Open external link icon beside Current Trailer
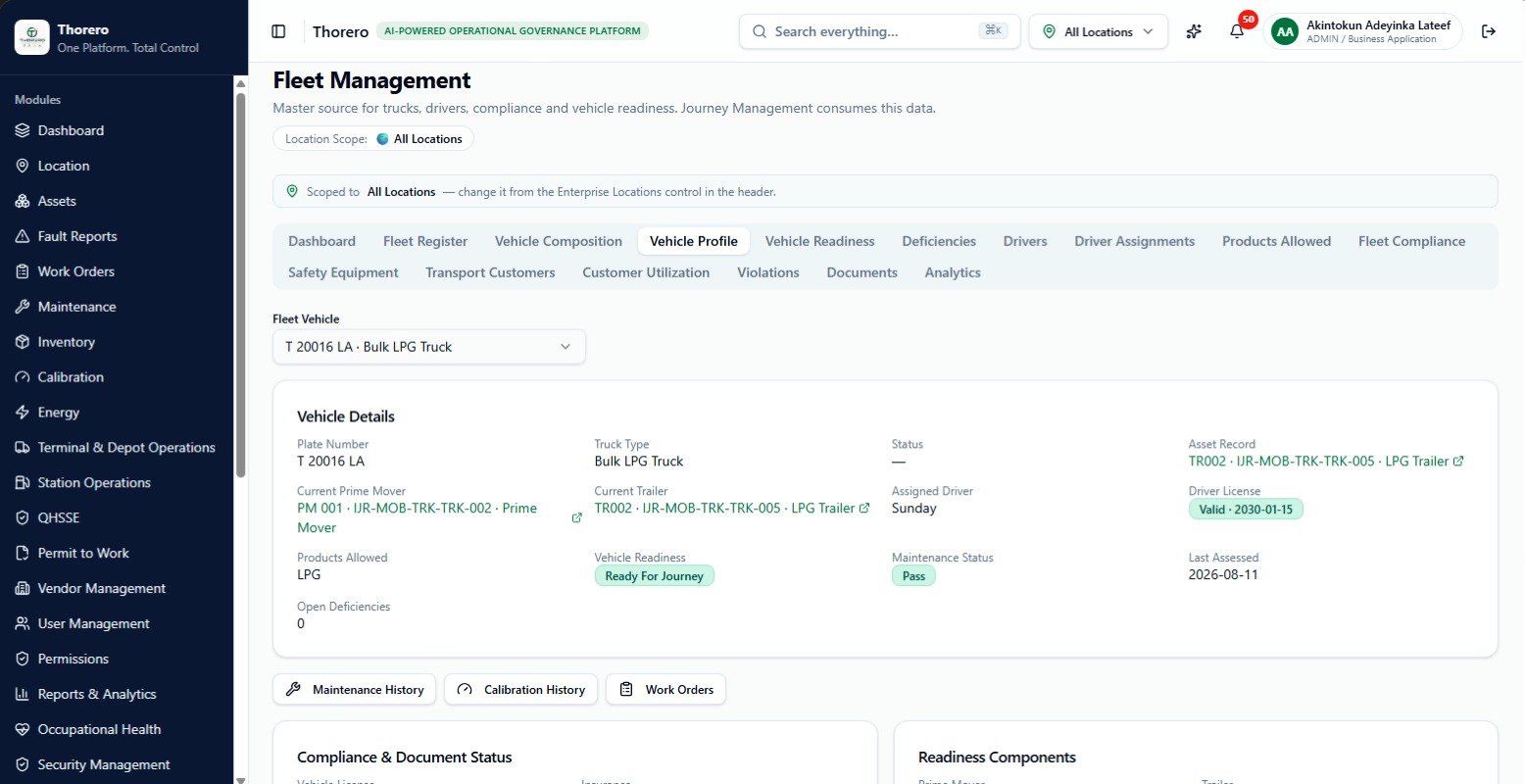 [864, 508]
